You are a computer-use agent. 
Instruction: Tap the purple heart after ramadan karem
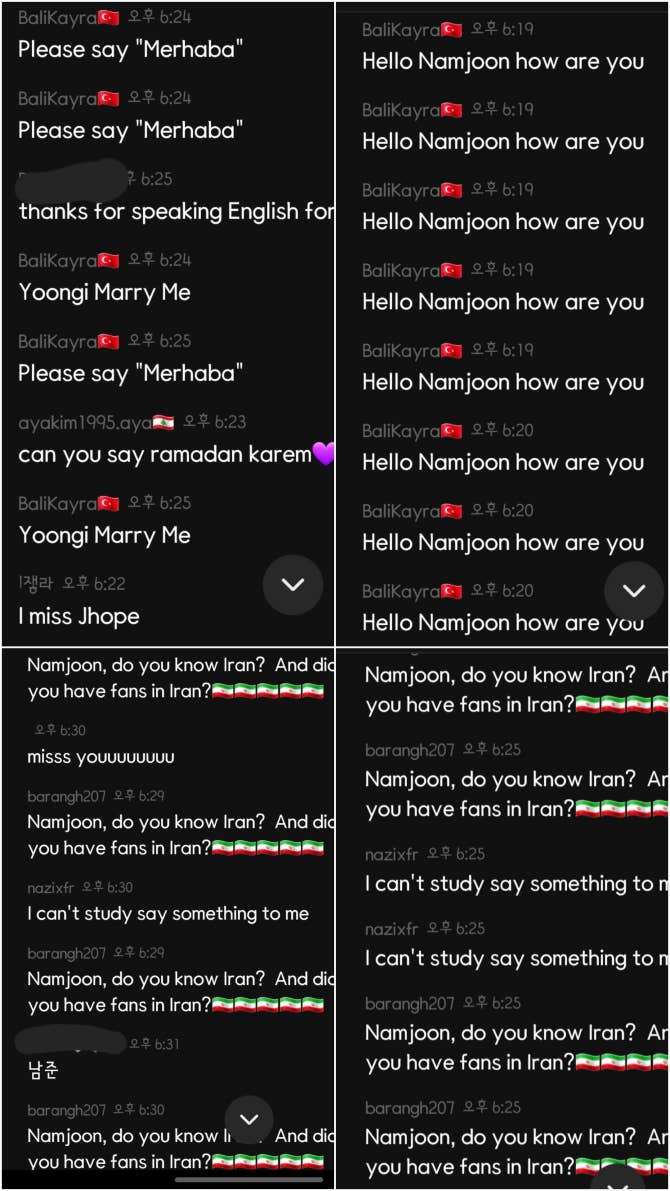click(x=324, y=454)
